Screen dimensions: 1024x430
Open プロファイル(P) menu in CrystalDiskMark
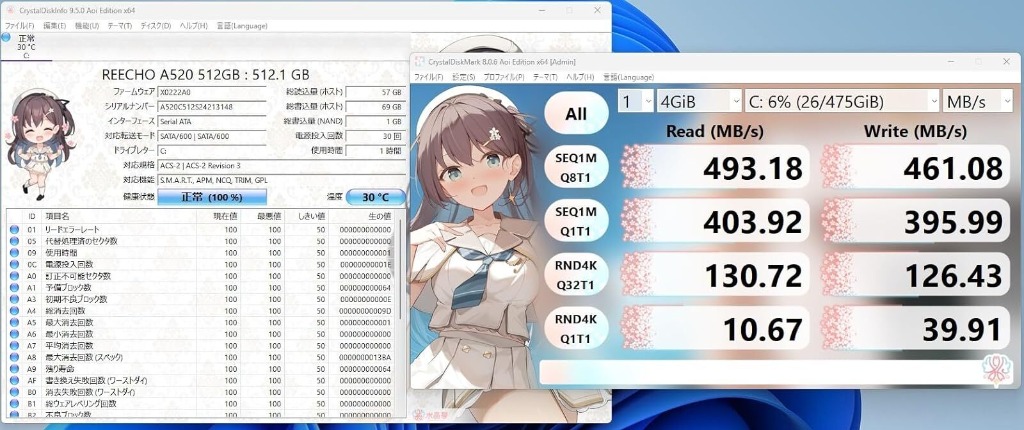tap(503, 77)
